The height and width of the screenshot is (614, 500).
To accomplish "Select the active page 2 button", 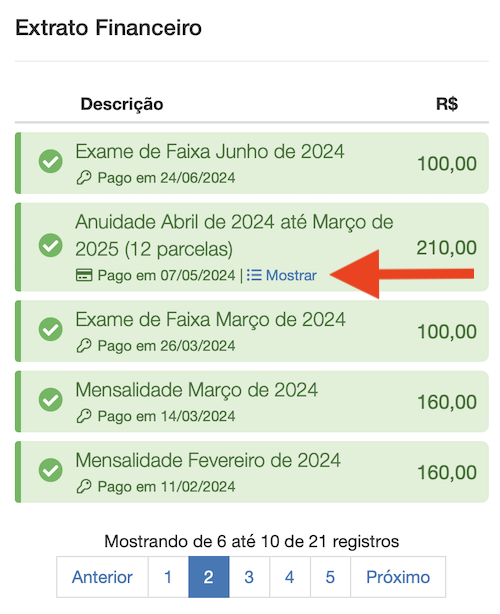I will click(x=209, y=577).
